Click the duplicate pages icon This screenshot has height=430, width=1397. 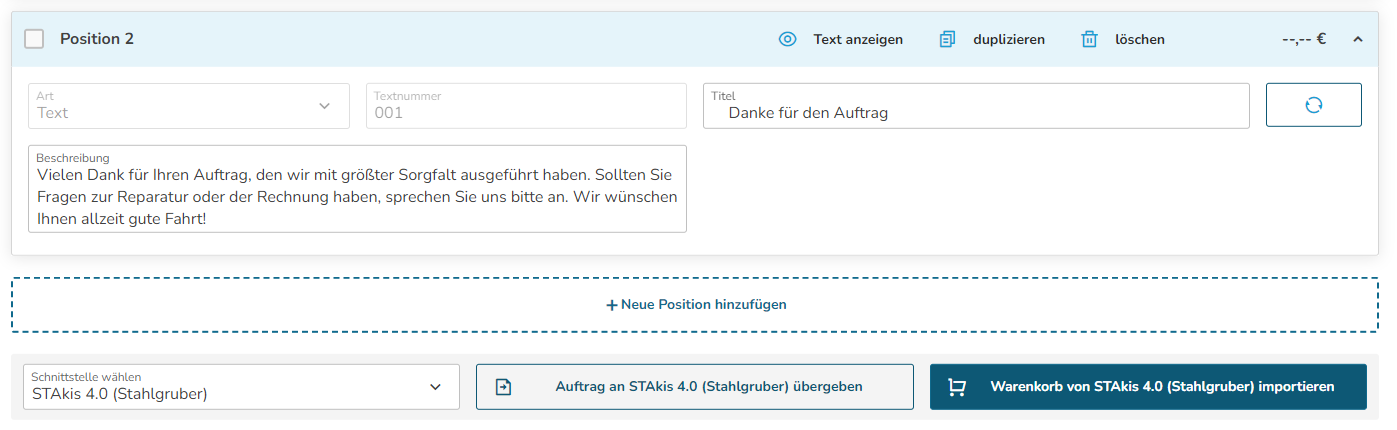click(947, 39)
